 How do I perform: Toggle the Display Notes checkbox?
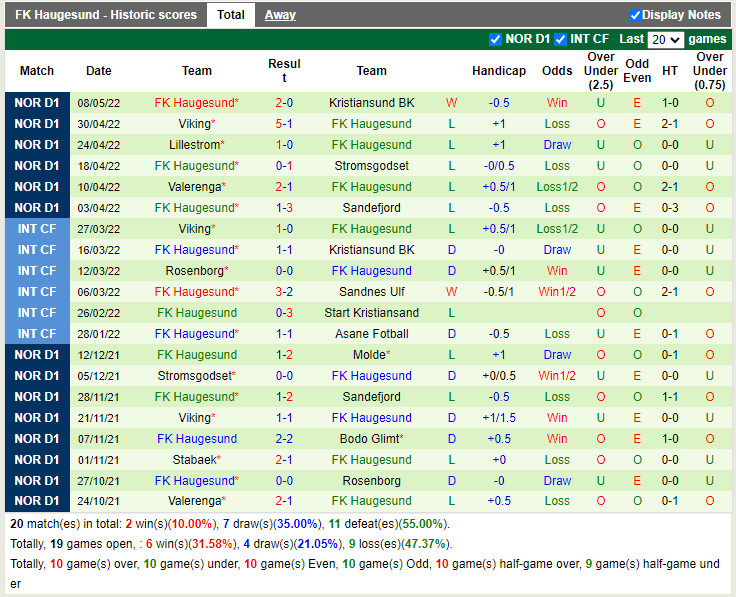point(635,15)
